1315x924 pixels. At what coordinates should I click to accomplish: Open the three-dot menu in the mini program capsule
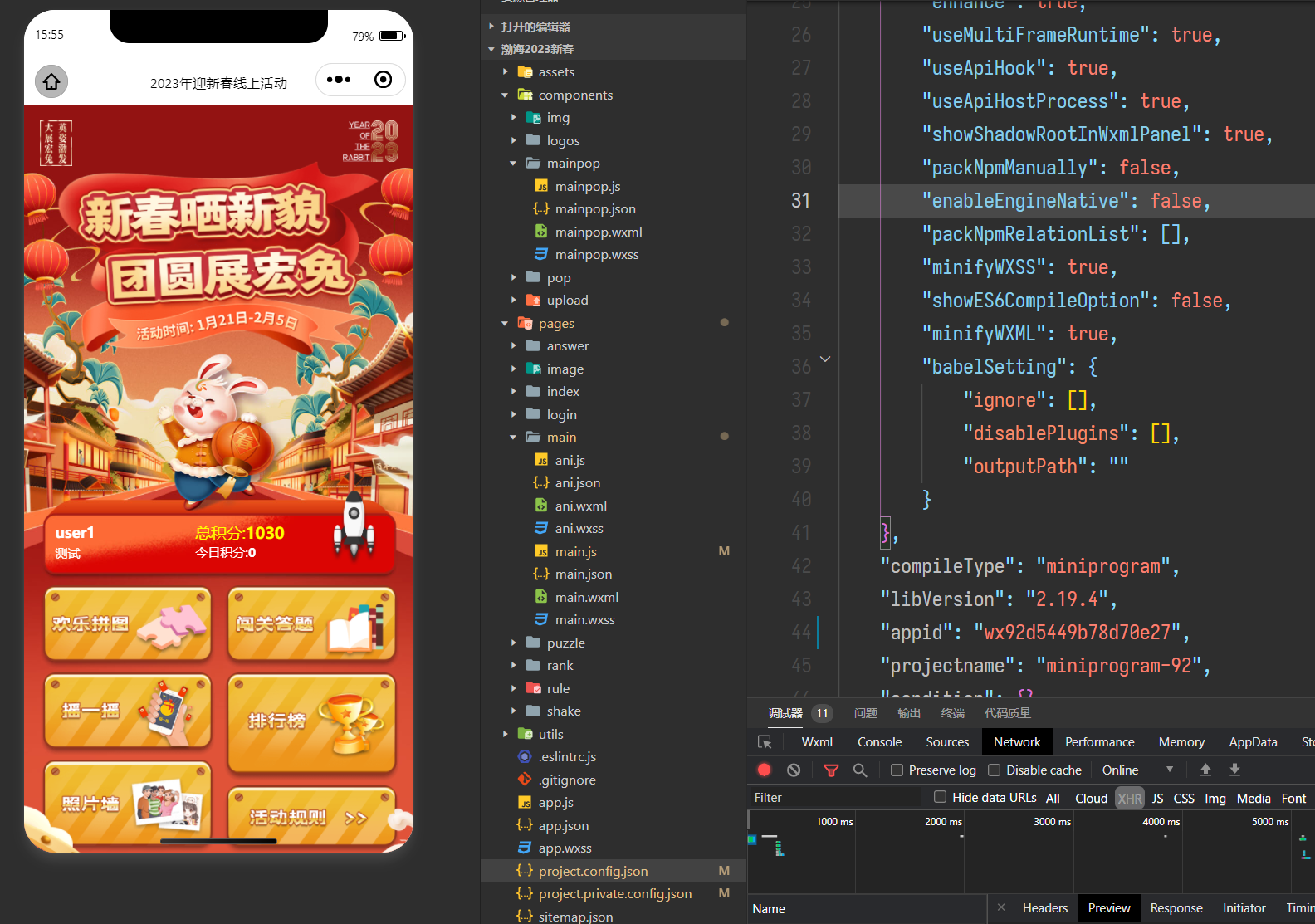click(339, 80)
